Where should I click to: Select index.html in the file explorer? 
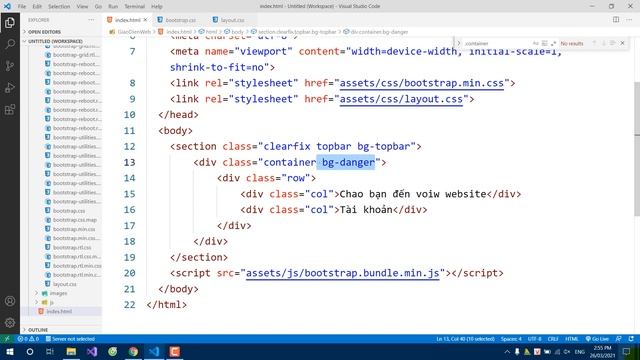59,311
